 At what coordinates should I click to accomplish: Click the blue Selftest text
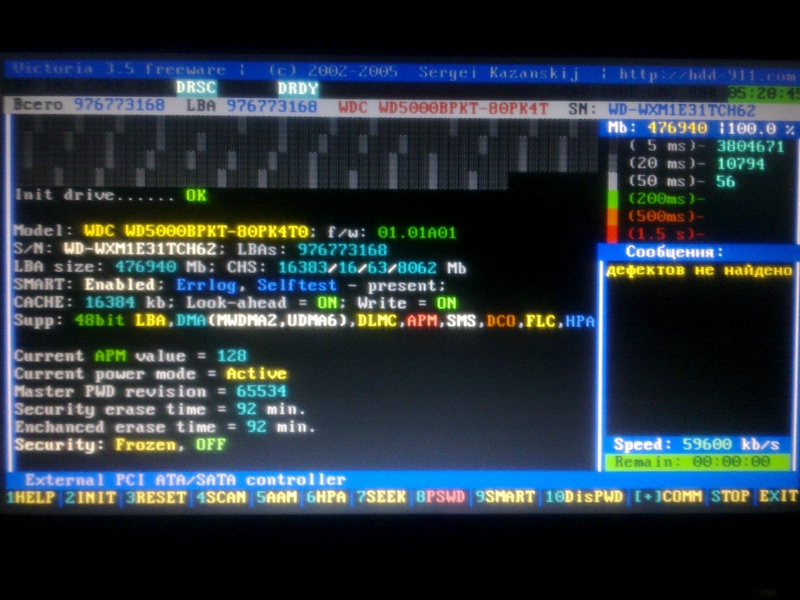[x=297, y=285]
